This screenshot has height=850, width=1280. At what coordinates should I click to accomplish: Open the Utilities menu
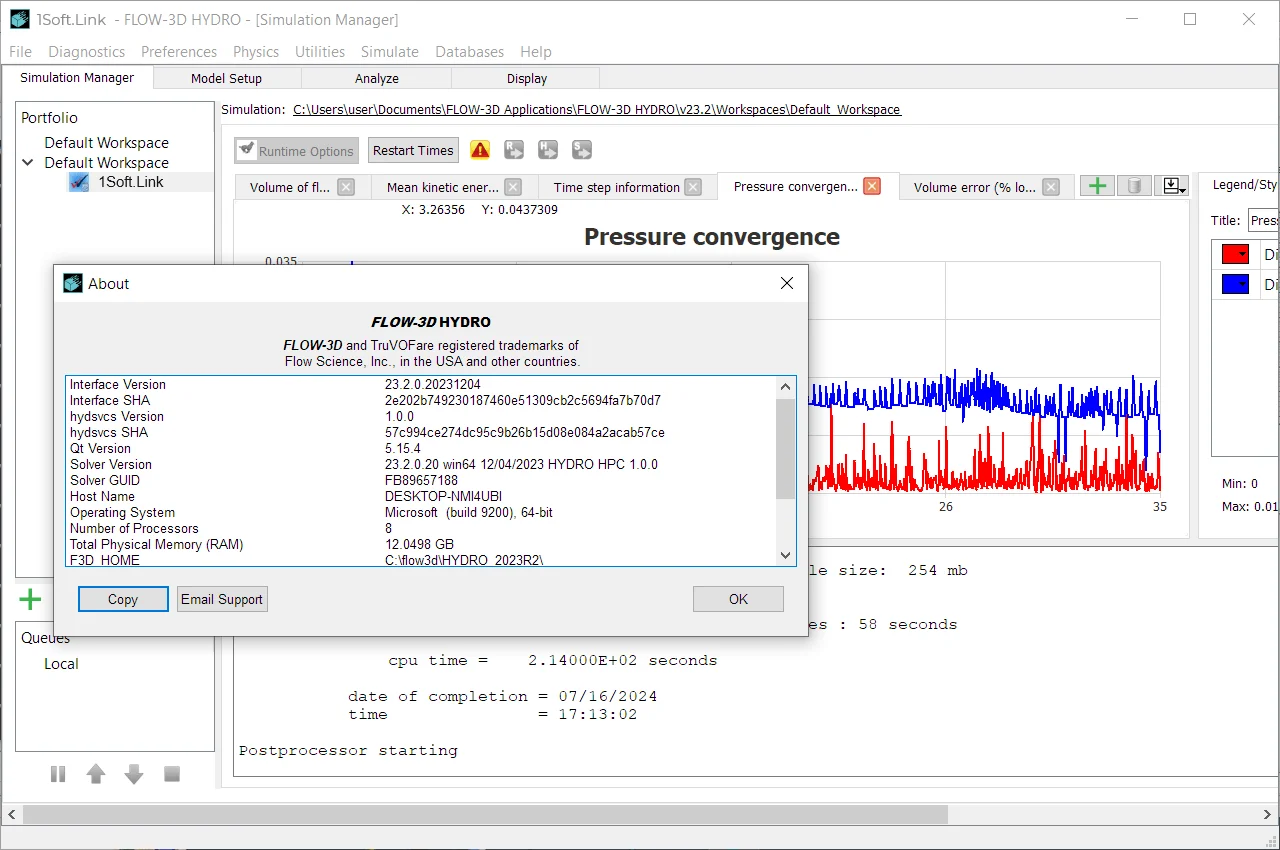tap(320, 51)
